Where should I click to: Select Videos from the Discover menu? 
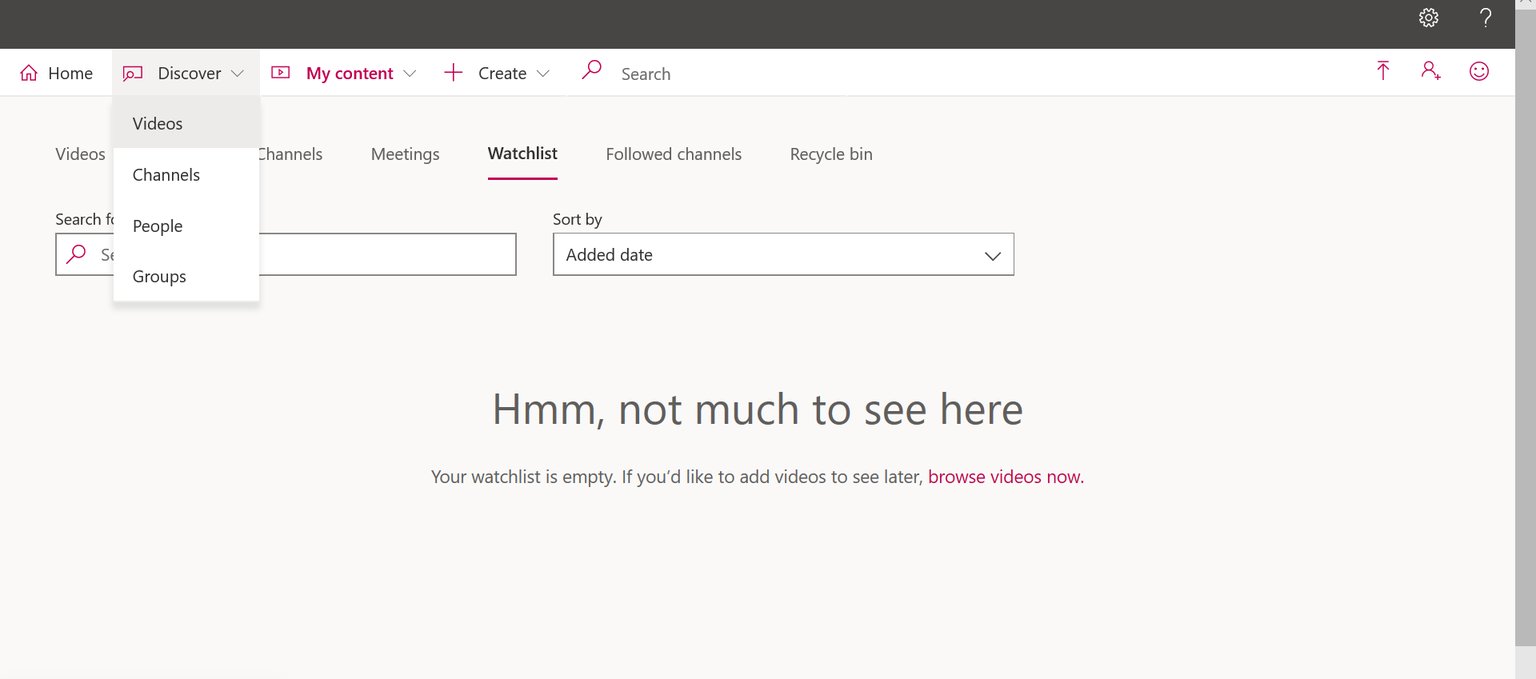click(158, 124)
